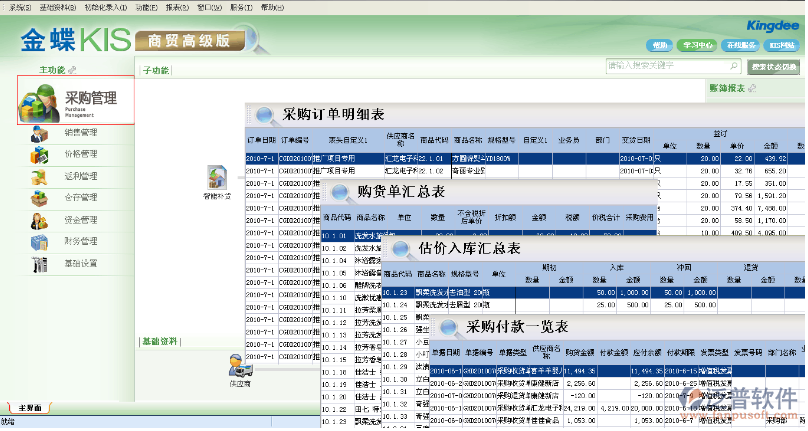Click the pin icon next to 主功能

point(70,70)
